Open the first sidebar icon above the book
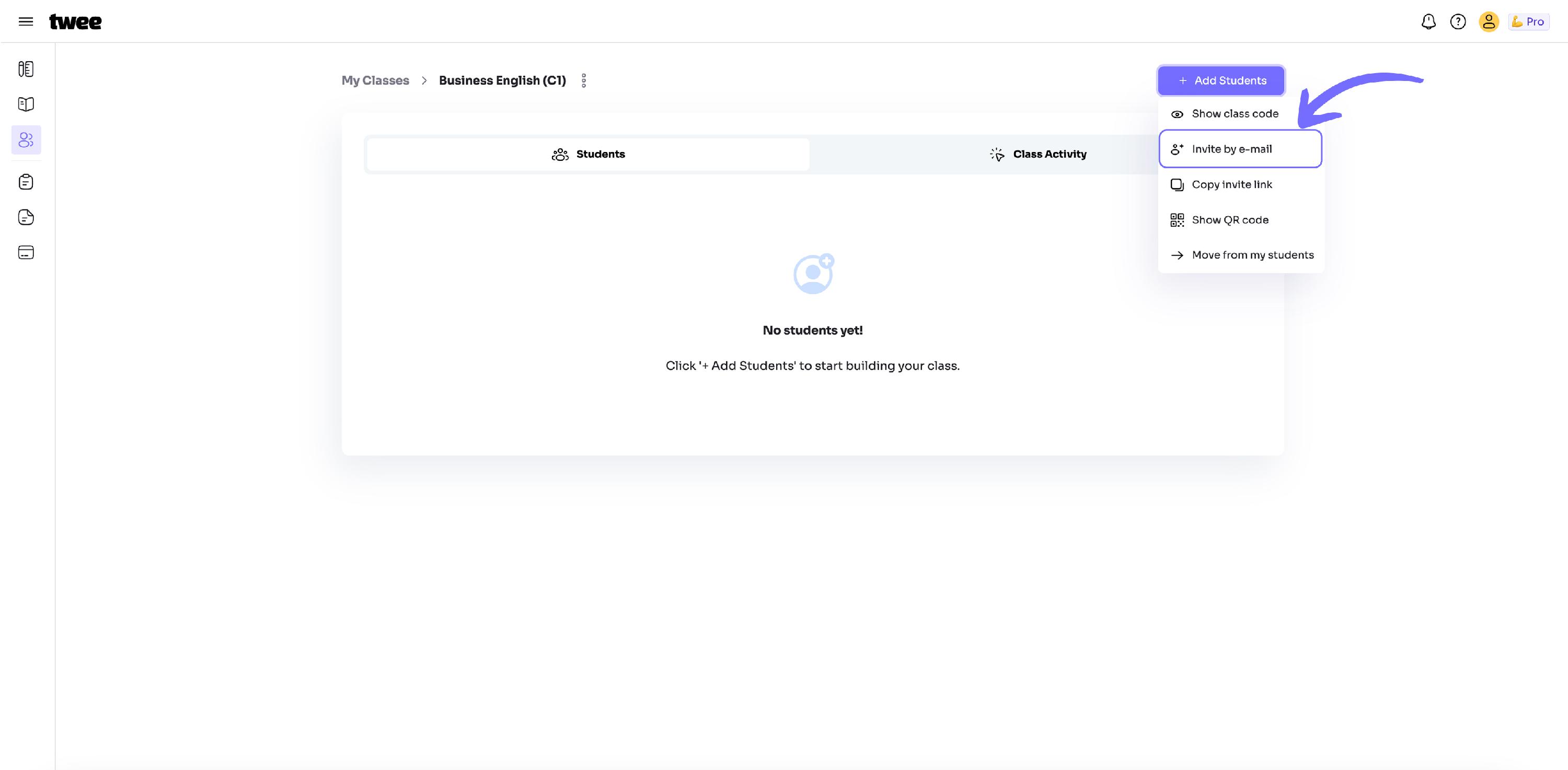The image size is (1568, 770). coord(26,69)
